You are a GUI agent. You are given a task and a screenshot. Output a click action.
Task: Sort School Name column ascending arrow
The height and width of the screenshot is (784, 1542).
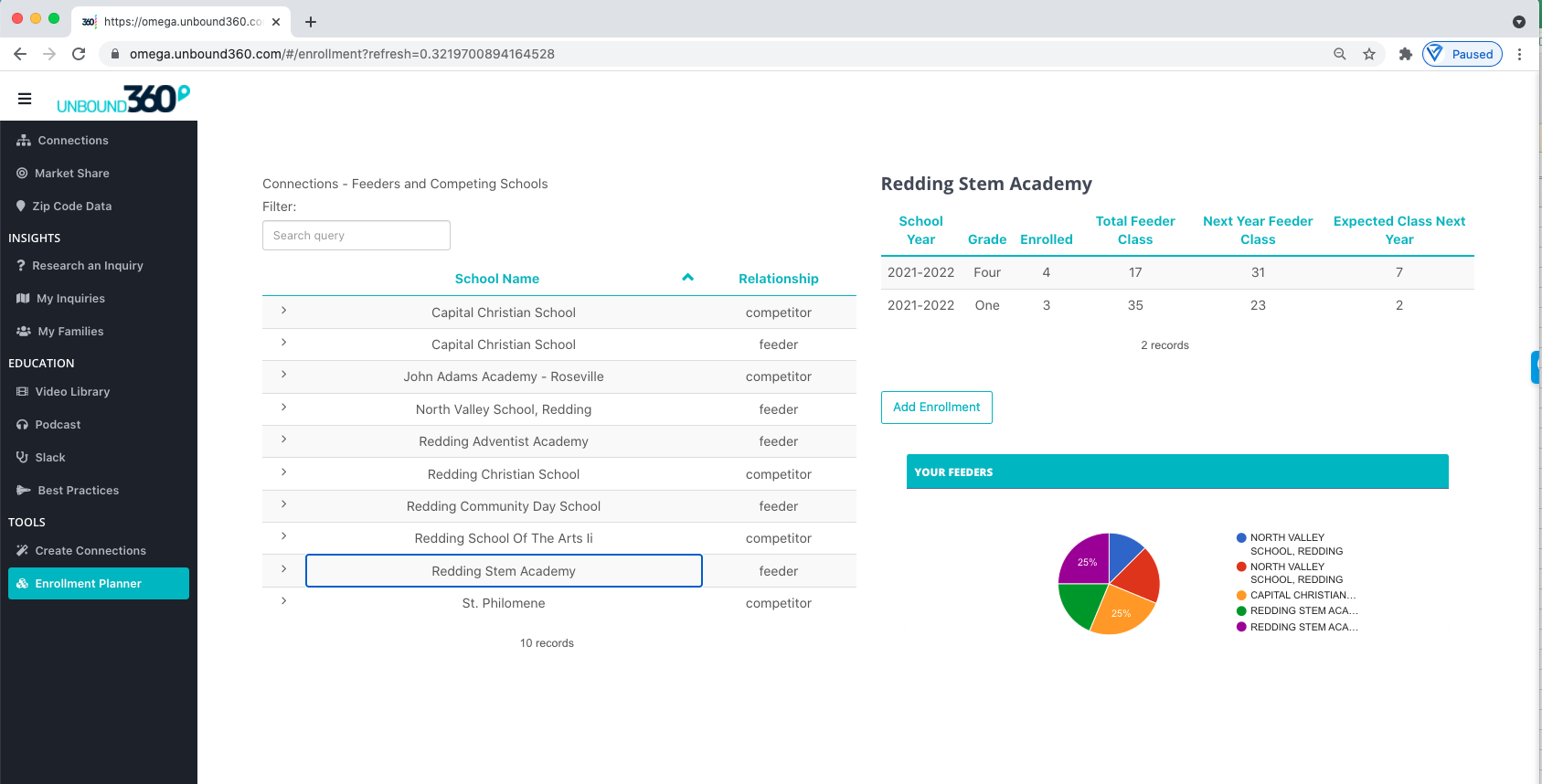(x=688, y=278)
